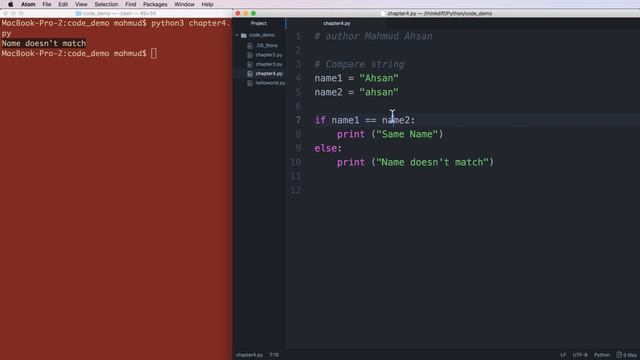Image resolution: width=640 pixels, height=360 pixels.
Task: Click "Name doesn't match" string in editor
Action: 432,162
